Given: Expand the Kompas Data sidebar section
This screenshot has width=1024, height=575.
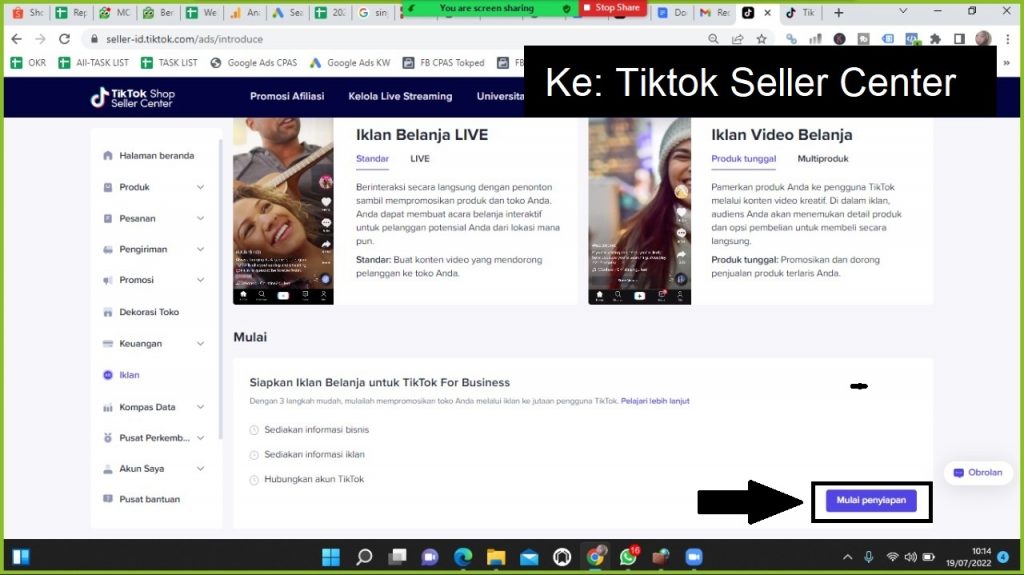Looking at the screenshot, I should [155, 407].
